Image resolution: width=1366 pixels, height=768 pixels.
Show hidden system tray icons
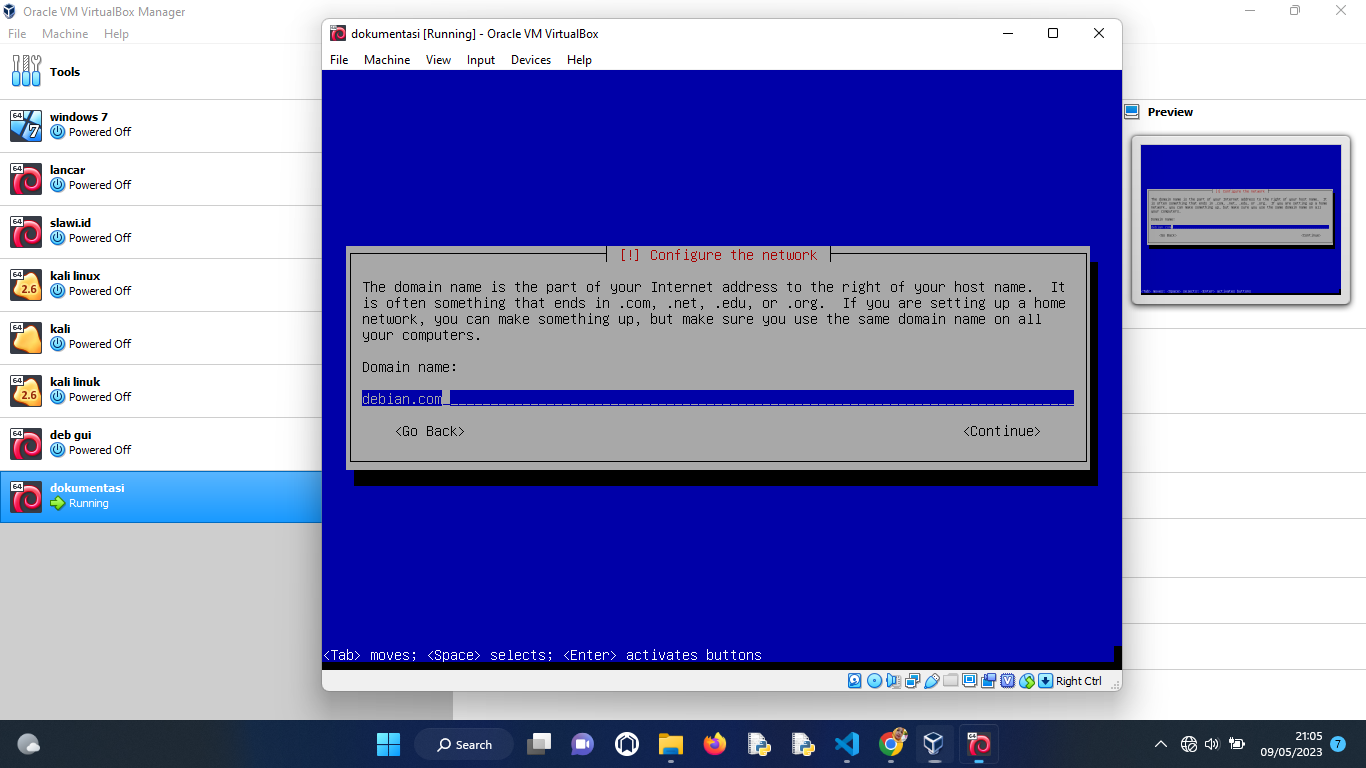pos(1161,744)
